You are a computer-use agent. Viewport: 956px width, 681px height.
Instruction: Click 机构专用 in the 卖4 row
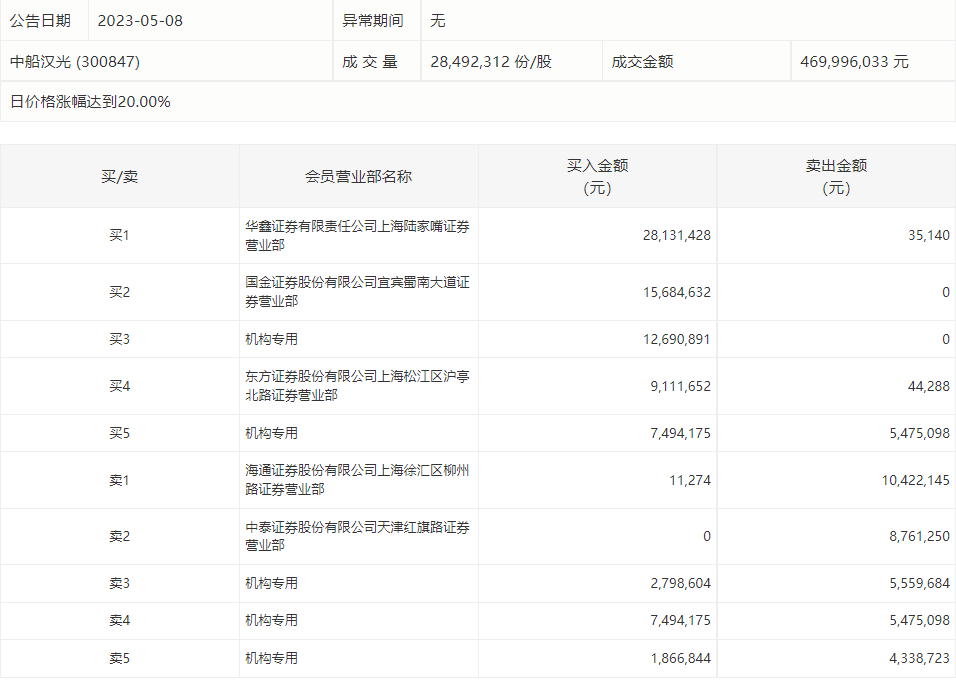(271, 620)
